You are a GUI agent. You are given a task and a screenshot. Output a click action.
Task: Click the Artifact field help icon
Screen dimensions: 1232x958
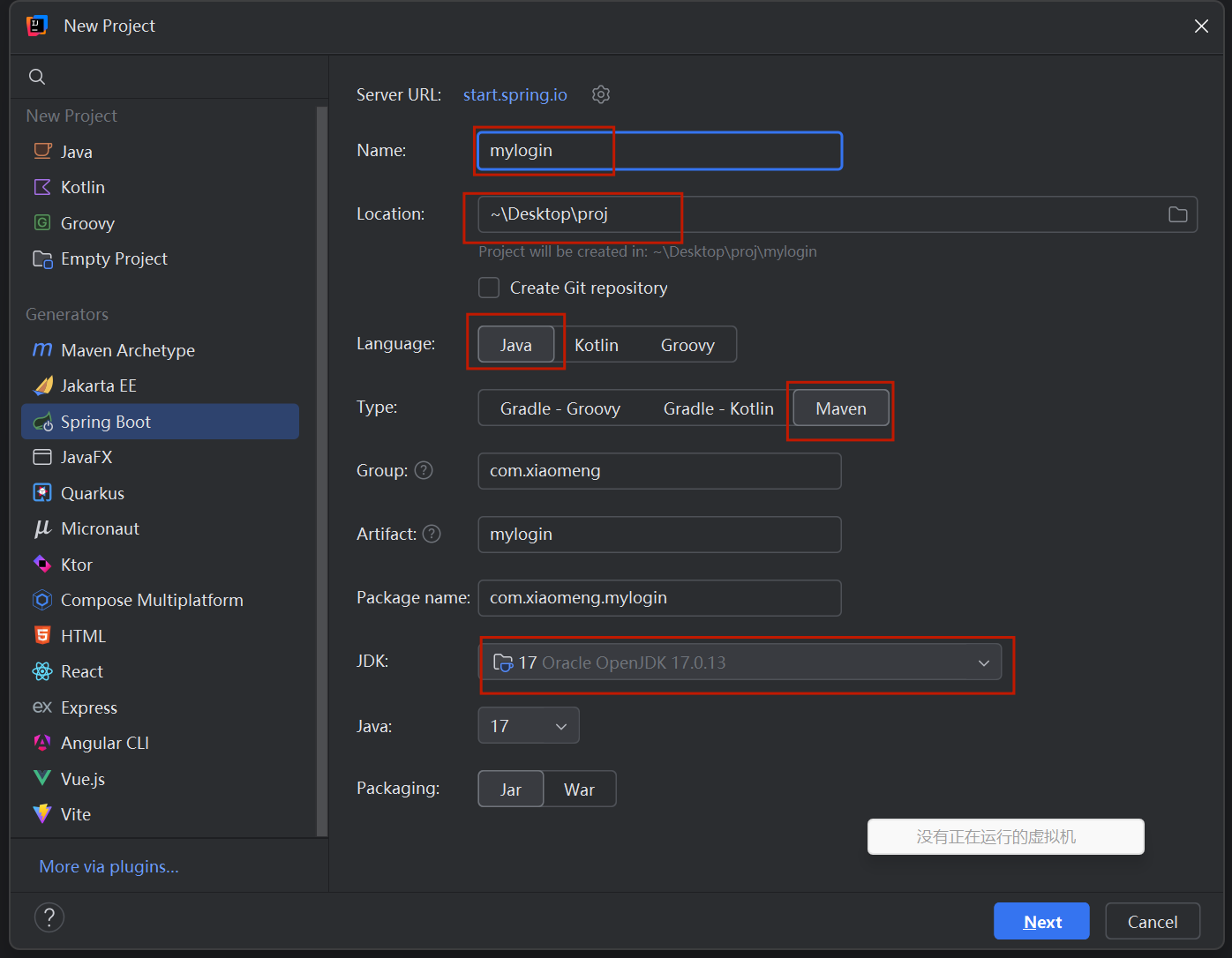pos(432,534)
